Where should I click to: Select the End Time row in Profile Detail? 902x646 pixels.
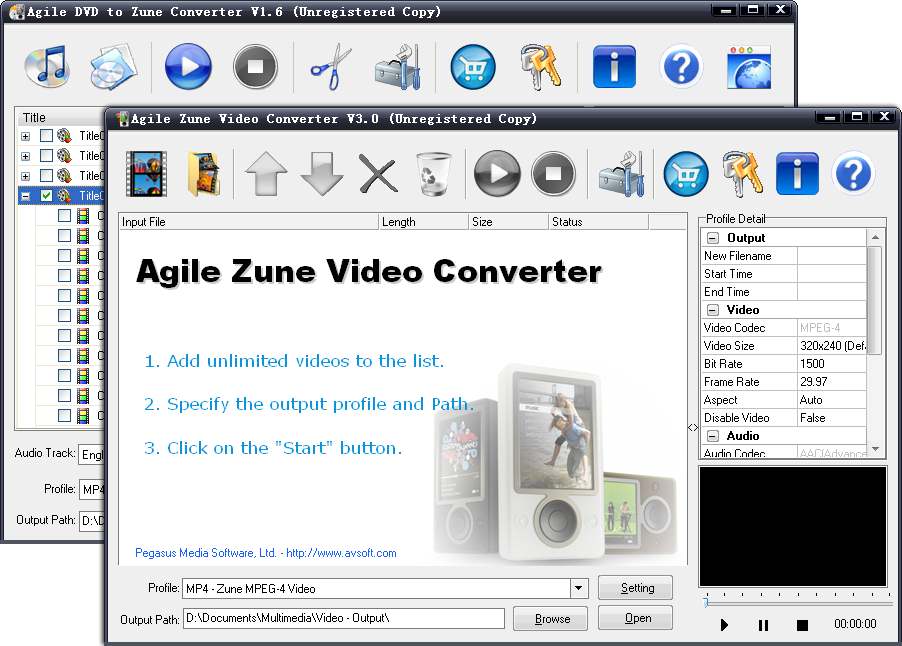[783, 292]
